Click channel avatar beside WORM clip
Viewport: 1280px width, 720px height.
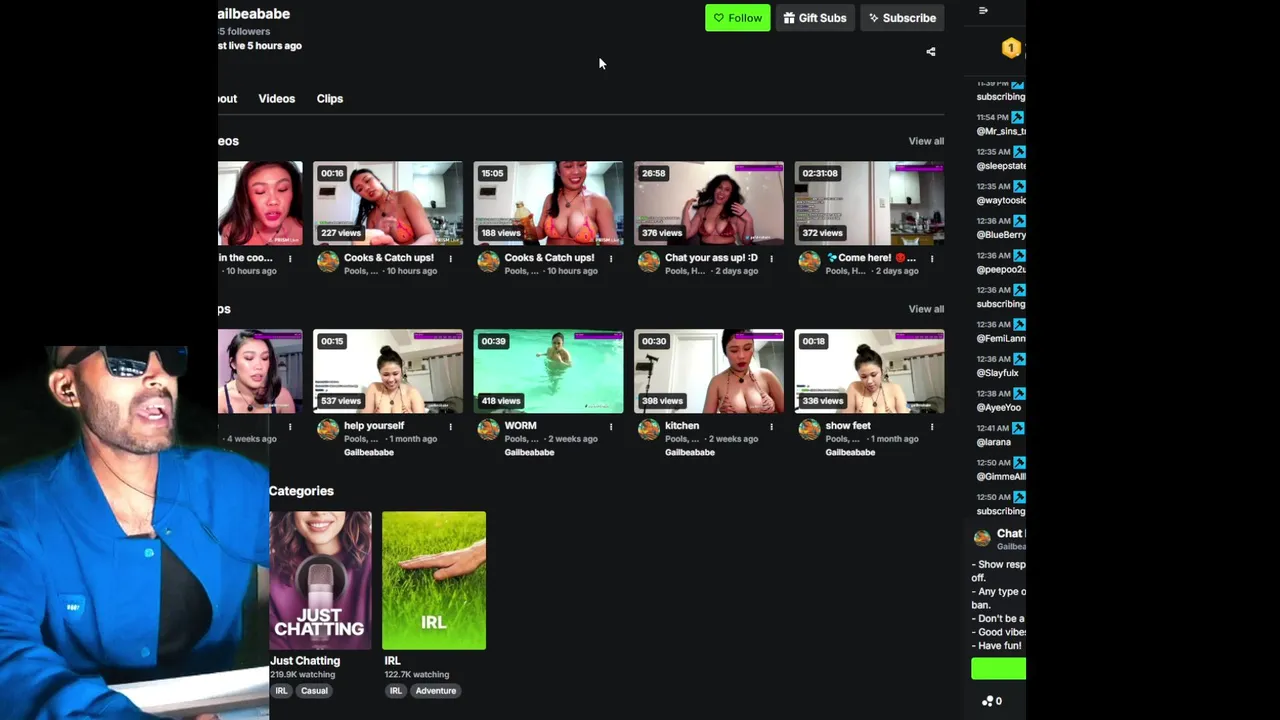[x=488, y=429]
